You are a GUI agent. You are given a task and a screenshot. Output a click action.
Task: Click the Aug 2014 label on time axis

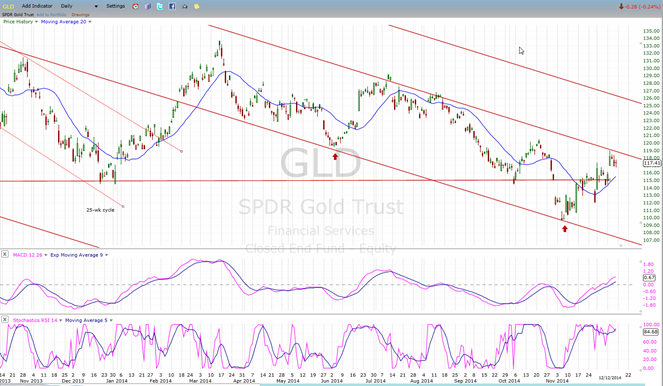click(421, 381)
